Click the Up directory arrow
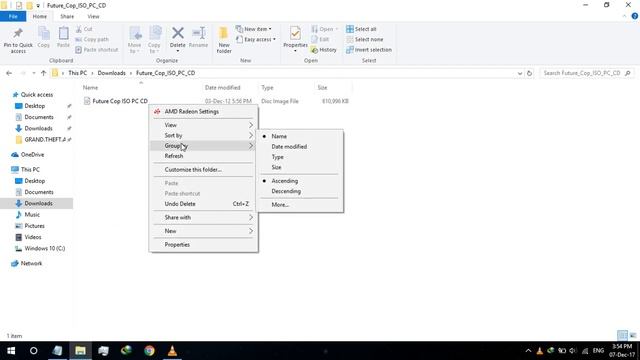 [43, 73]
